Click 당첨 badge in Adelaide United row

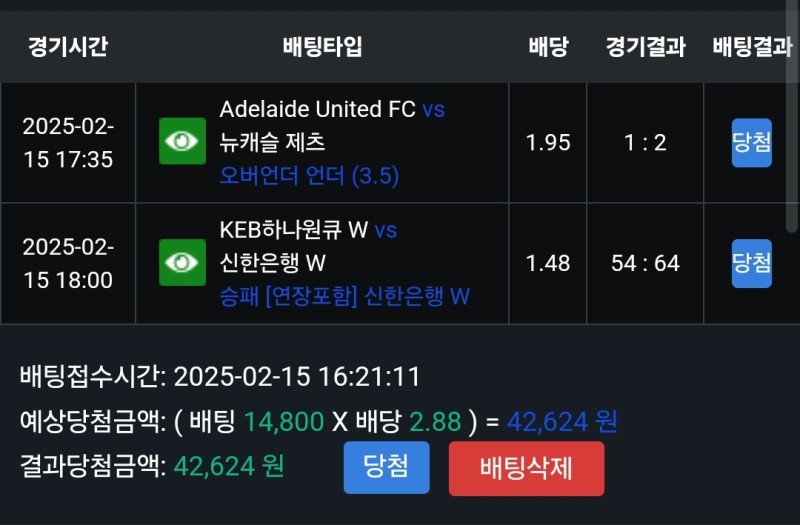click(x=751, y=142)
